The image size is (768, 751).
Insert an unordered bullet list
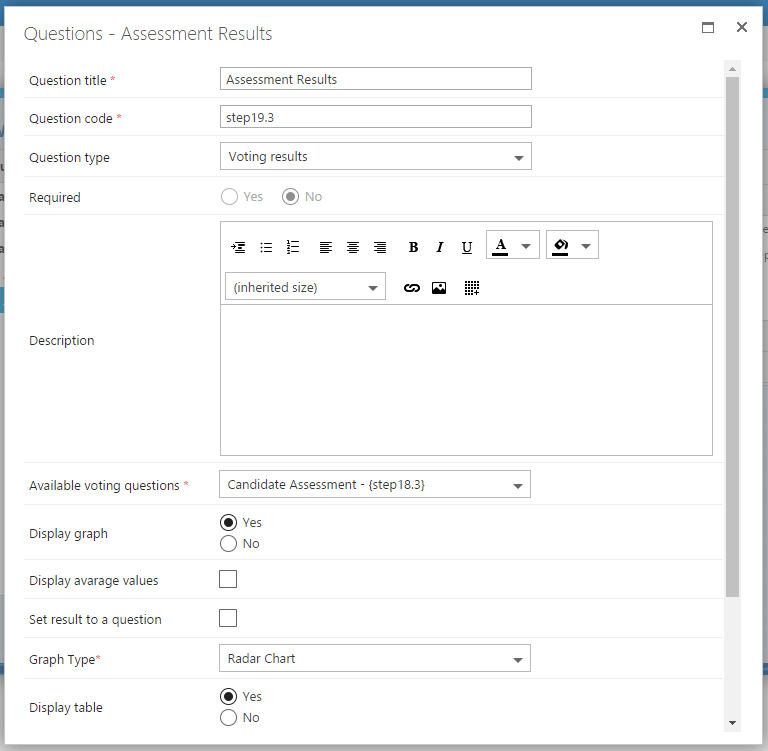tap(266, 247)
